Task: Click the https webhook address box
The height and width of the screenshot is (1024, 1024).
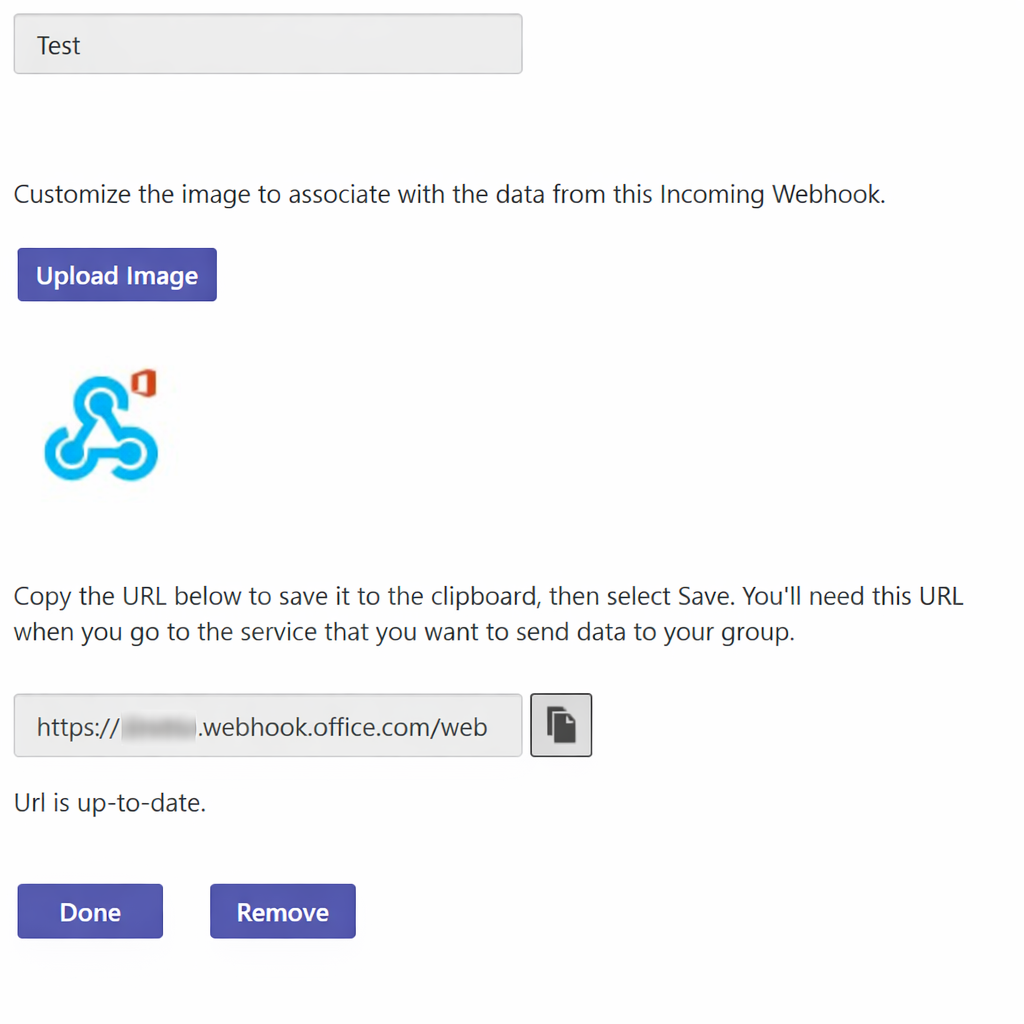Action: tap(267, 725)
